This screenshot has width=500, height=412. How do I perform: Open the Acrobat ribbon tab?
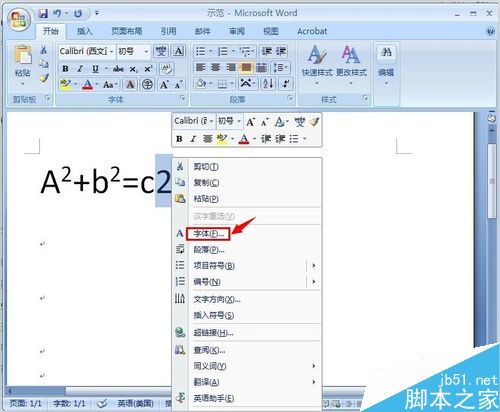(x=312, y=31)
